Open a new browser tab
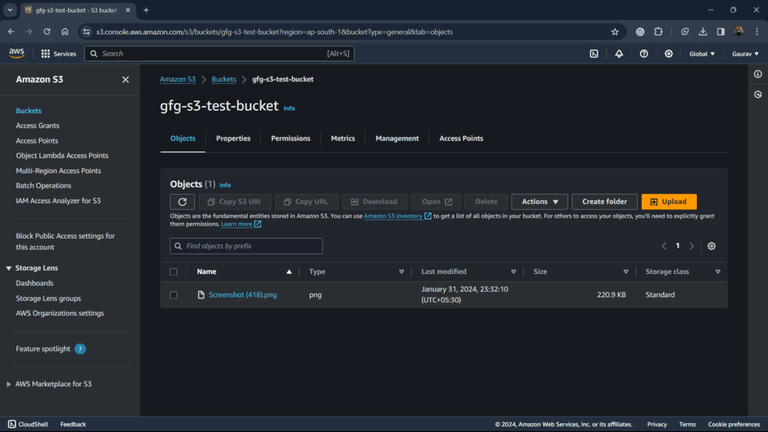 click(146, 10)
